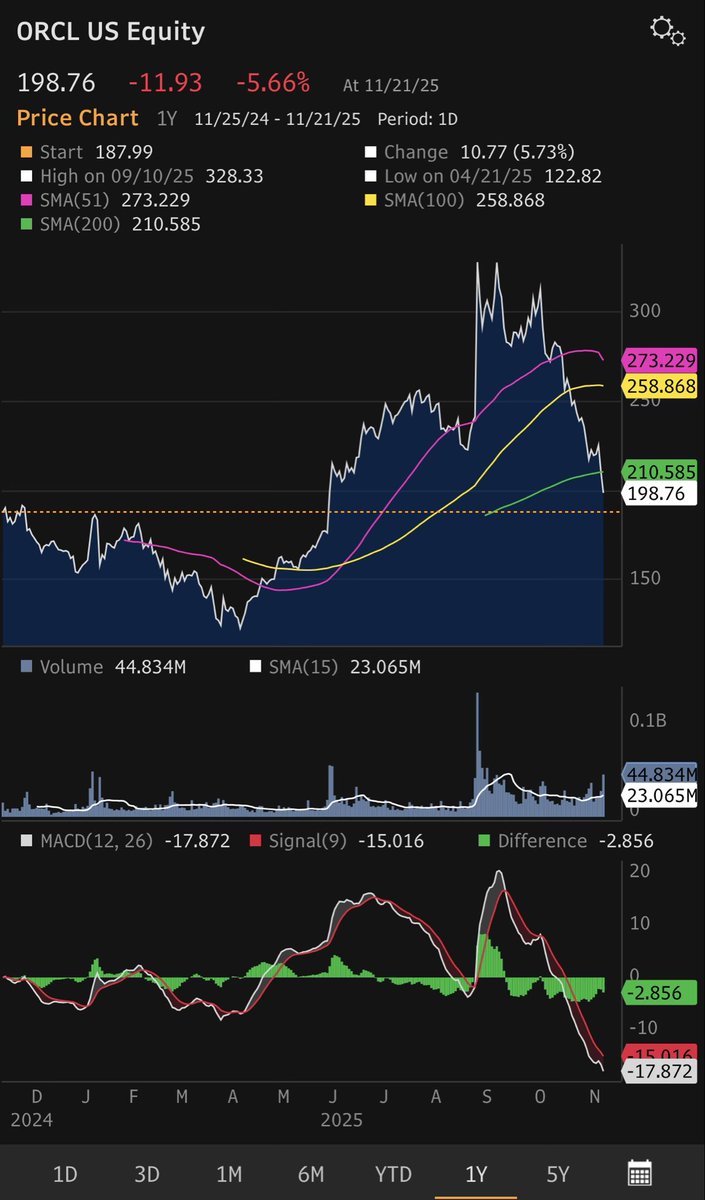Tap the Price Chart heading
The height and width of the screenshot is (1200, 705).
[x=77, y=118]
